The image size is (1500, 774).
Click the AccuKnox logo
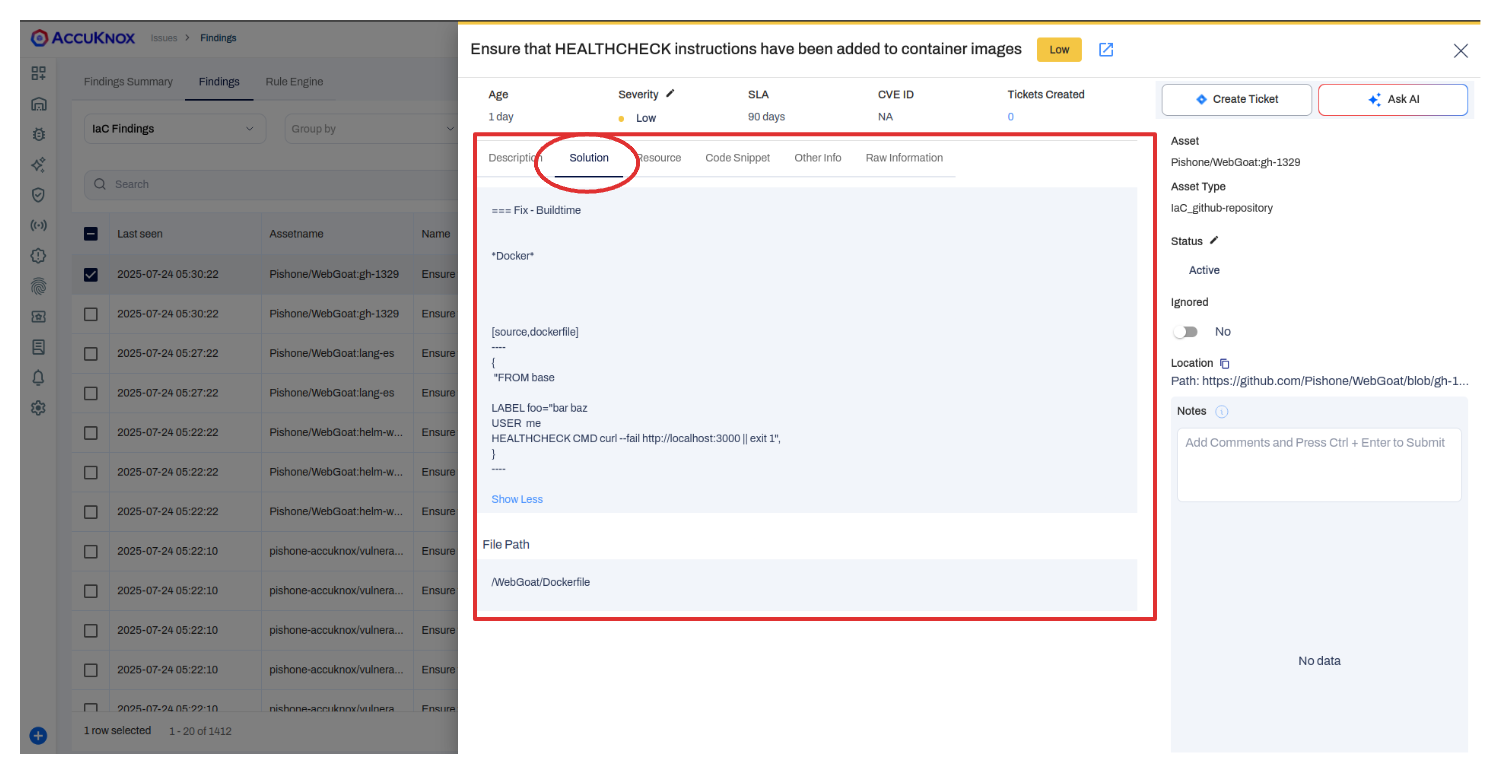(82, 38)
